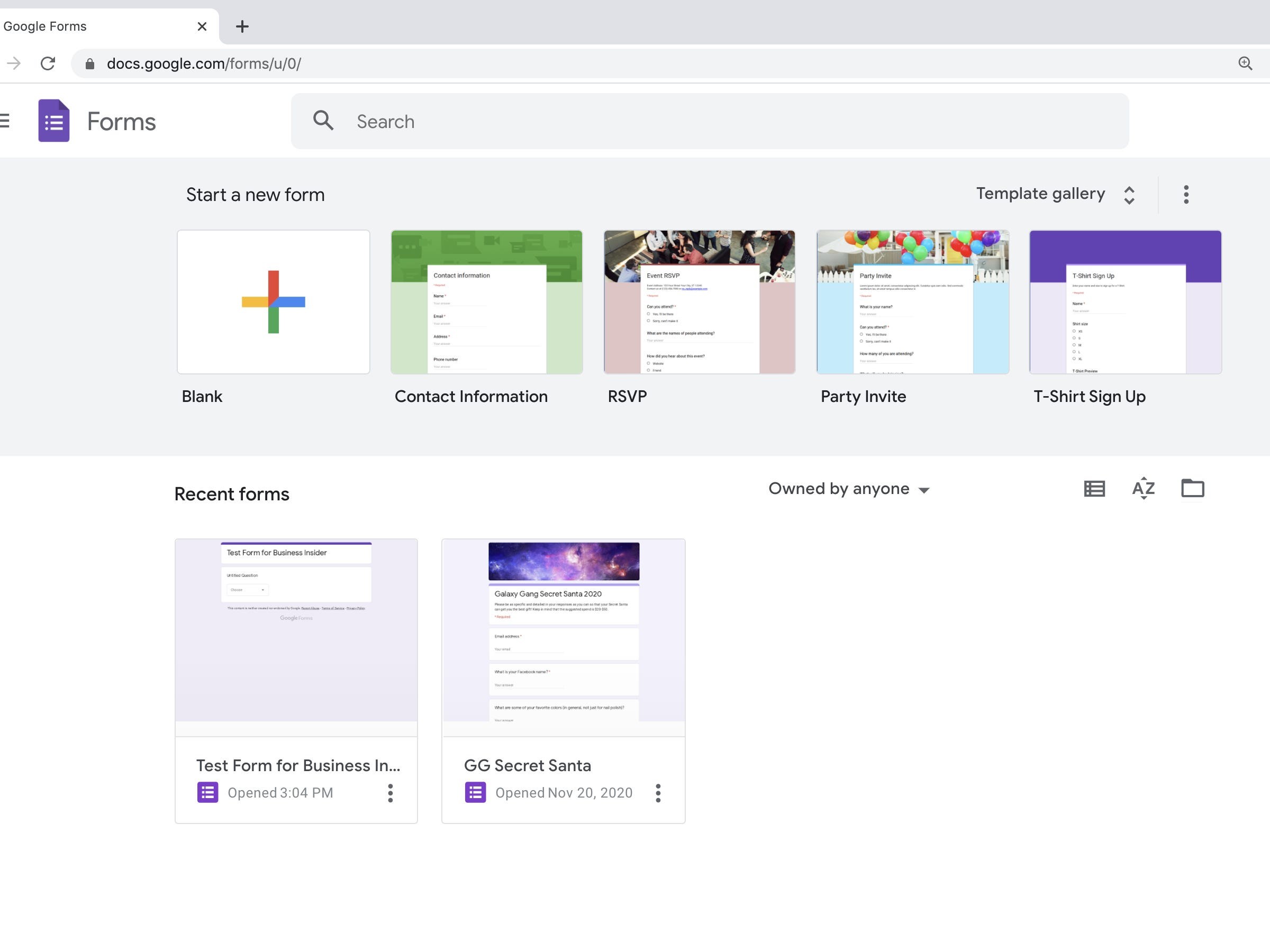Click the search magnifier icon
Screen dimensions: 1270x952
323,121
